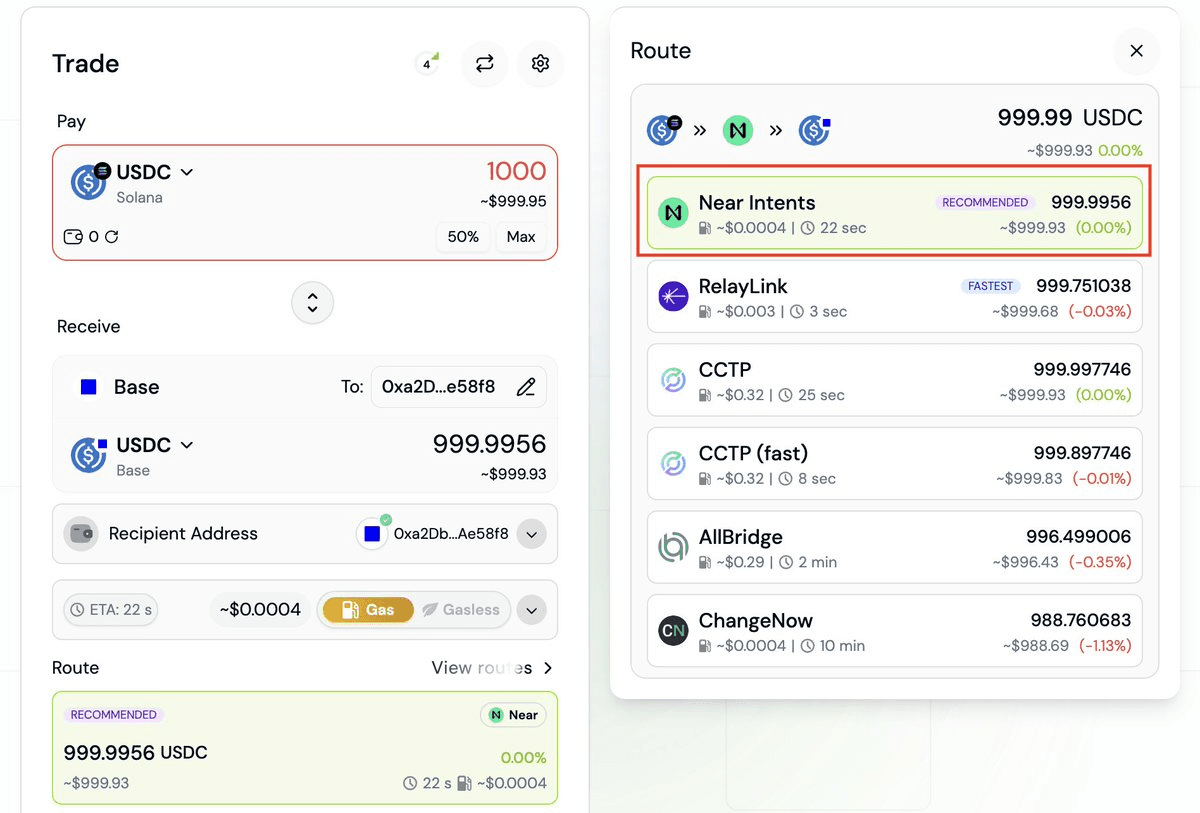Click the RelayLink provider icon
The image size is (1200, 813).
[x=673, y=296]
